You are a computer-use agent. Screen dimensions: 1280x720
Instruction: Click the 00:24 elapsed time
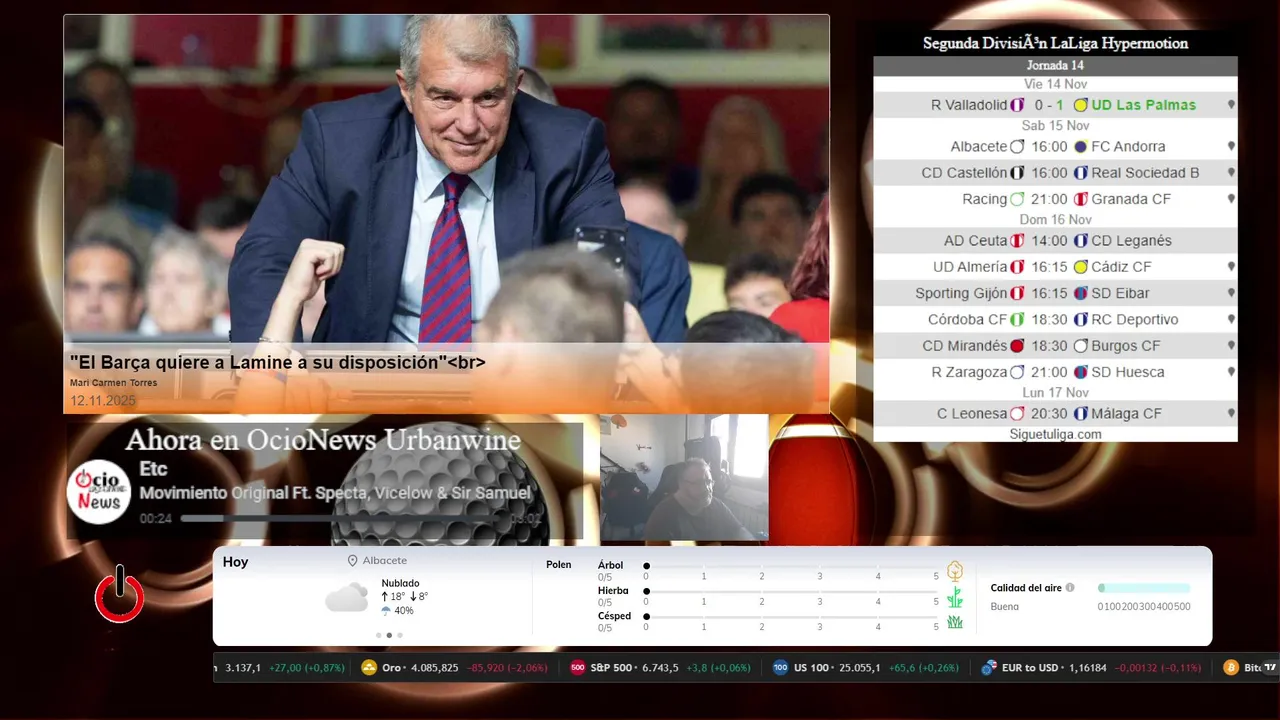156,519
